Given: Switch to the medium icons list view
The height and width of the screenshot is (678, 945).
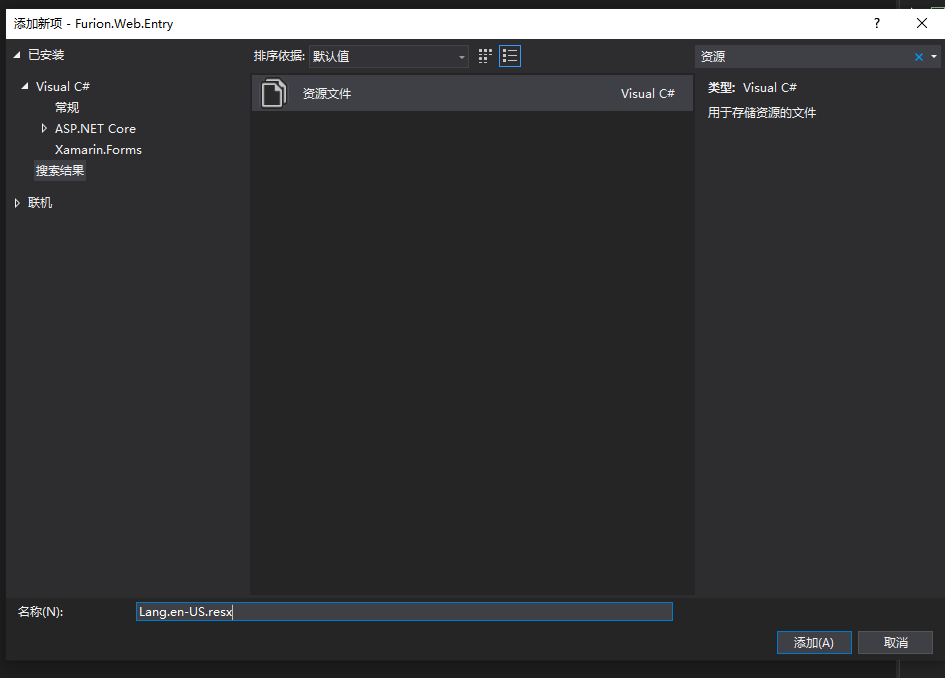Looking at the screenshot, I should click(510, 56).
